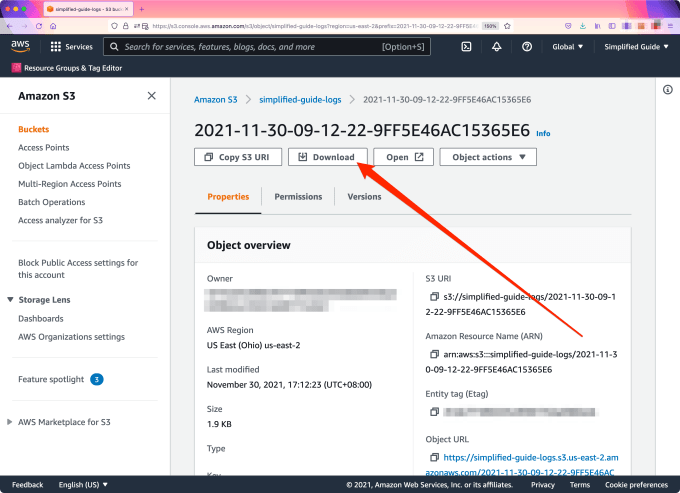
Task: Open Feature spotlight
Action: [51, 379]
